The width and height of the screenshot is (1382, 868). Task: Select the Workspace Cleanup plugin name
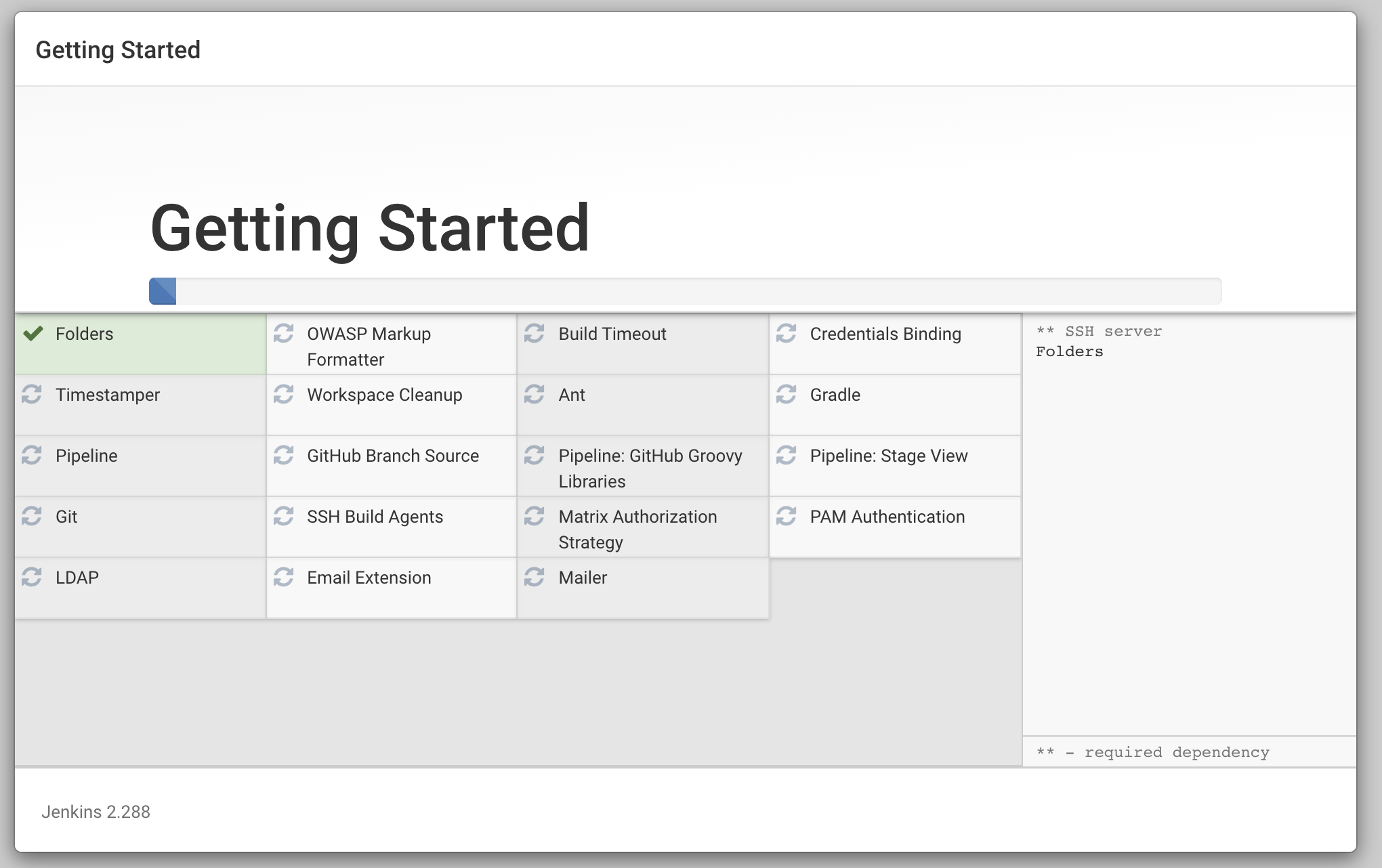click(x=385, y=395)
